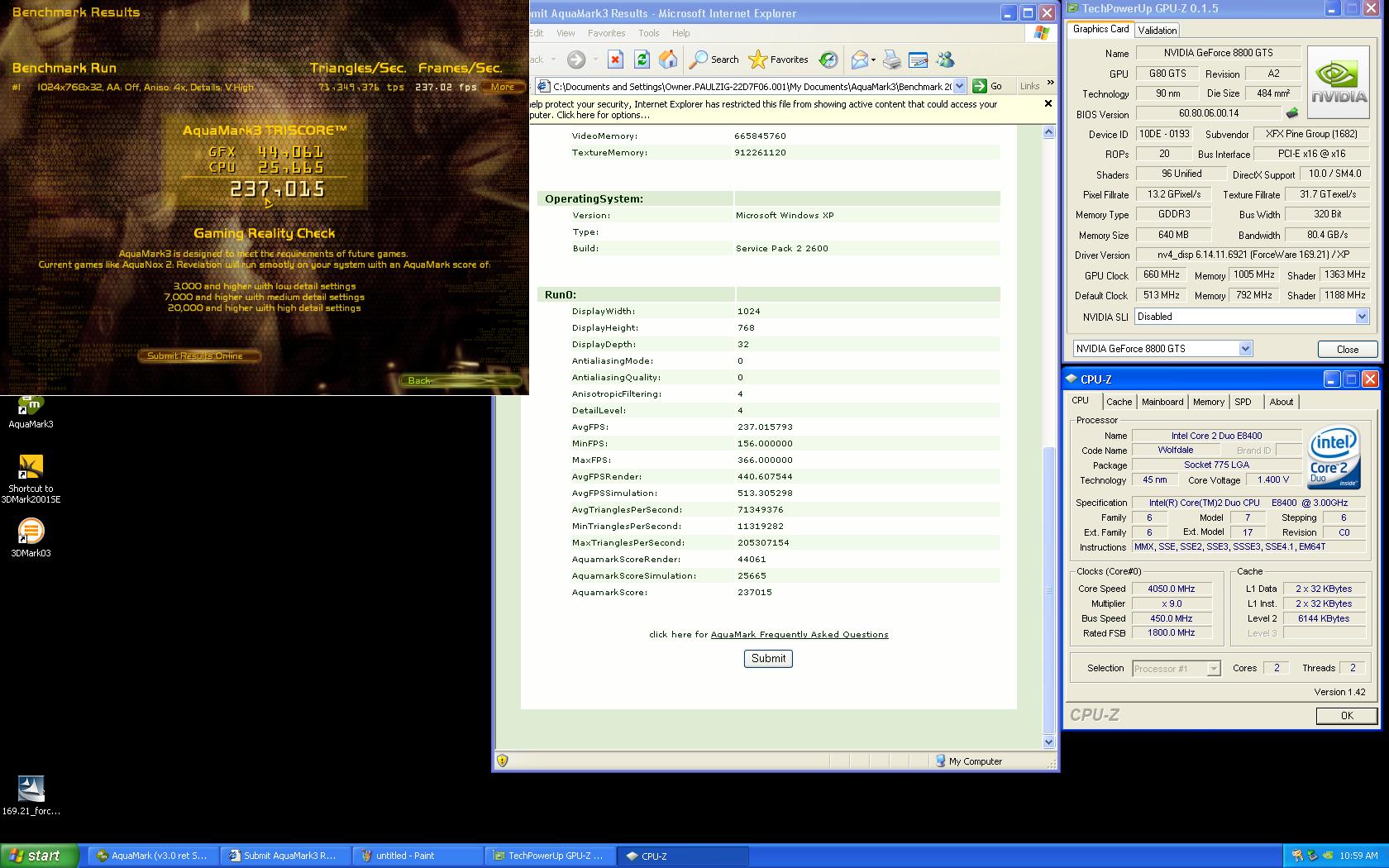Open the History icon in toolbar
This screenshot has height=868, width=1389.
[828, 60]
